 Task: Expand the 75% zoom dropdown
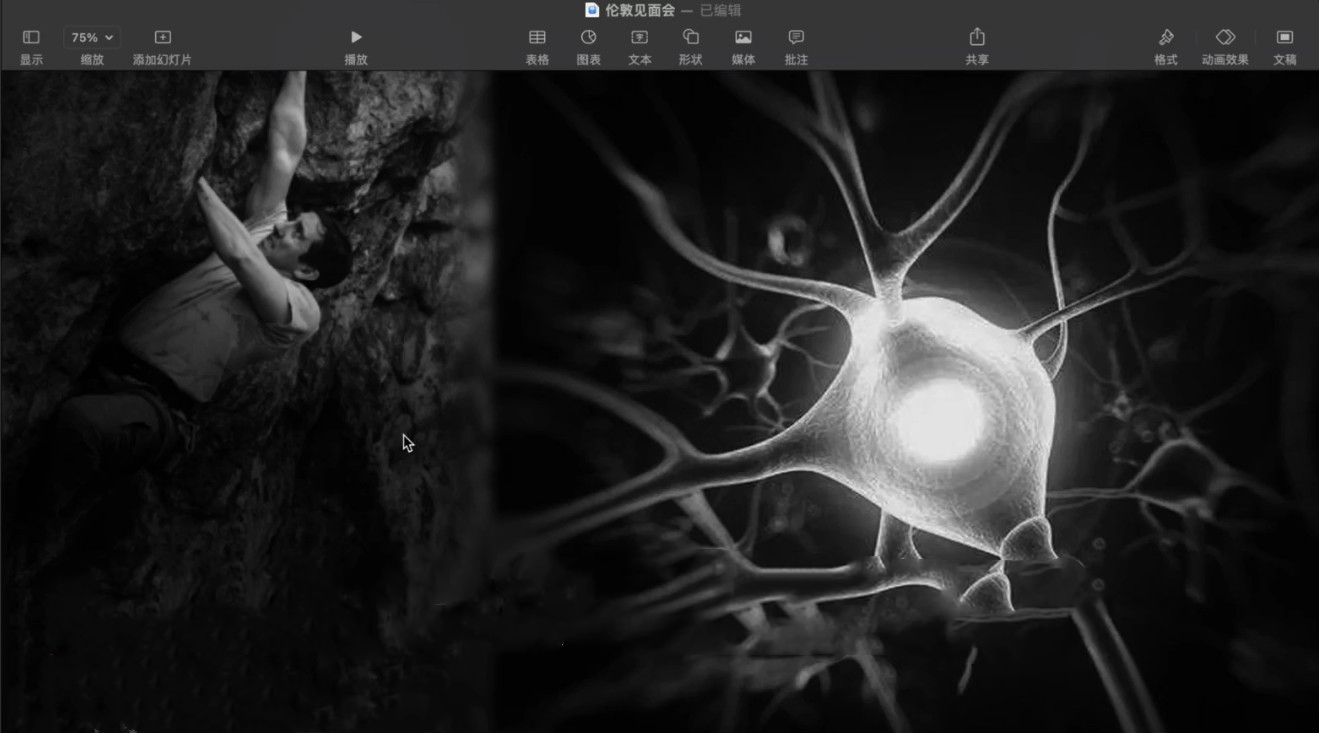[92, 38]
